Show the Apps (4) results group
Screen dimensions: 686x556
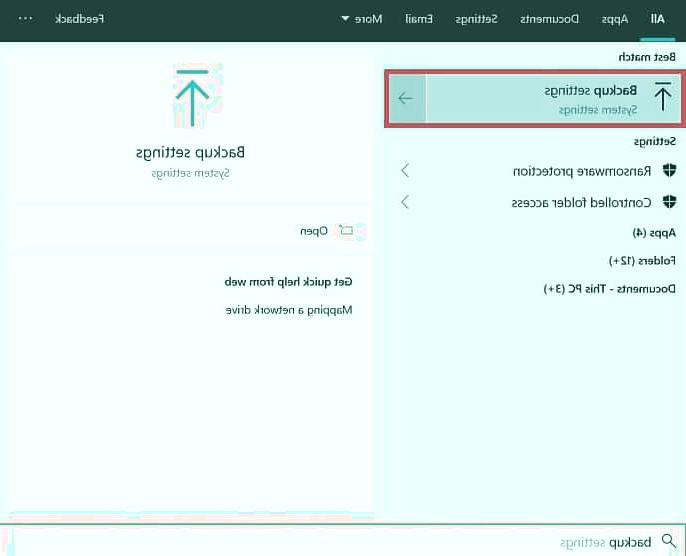tap(654, 233)
